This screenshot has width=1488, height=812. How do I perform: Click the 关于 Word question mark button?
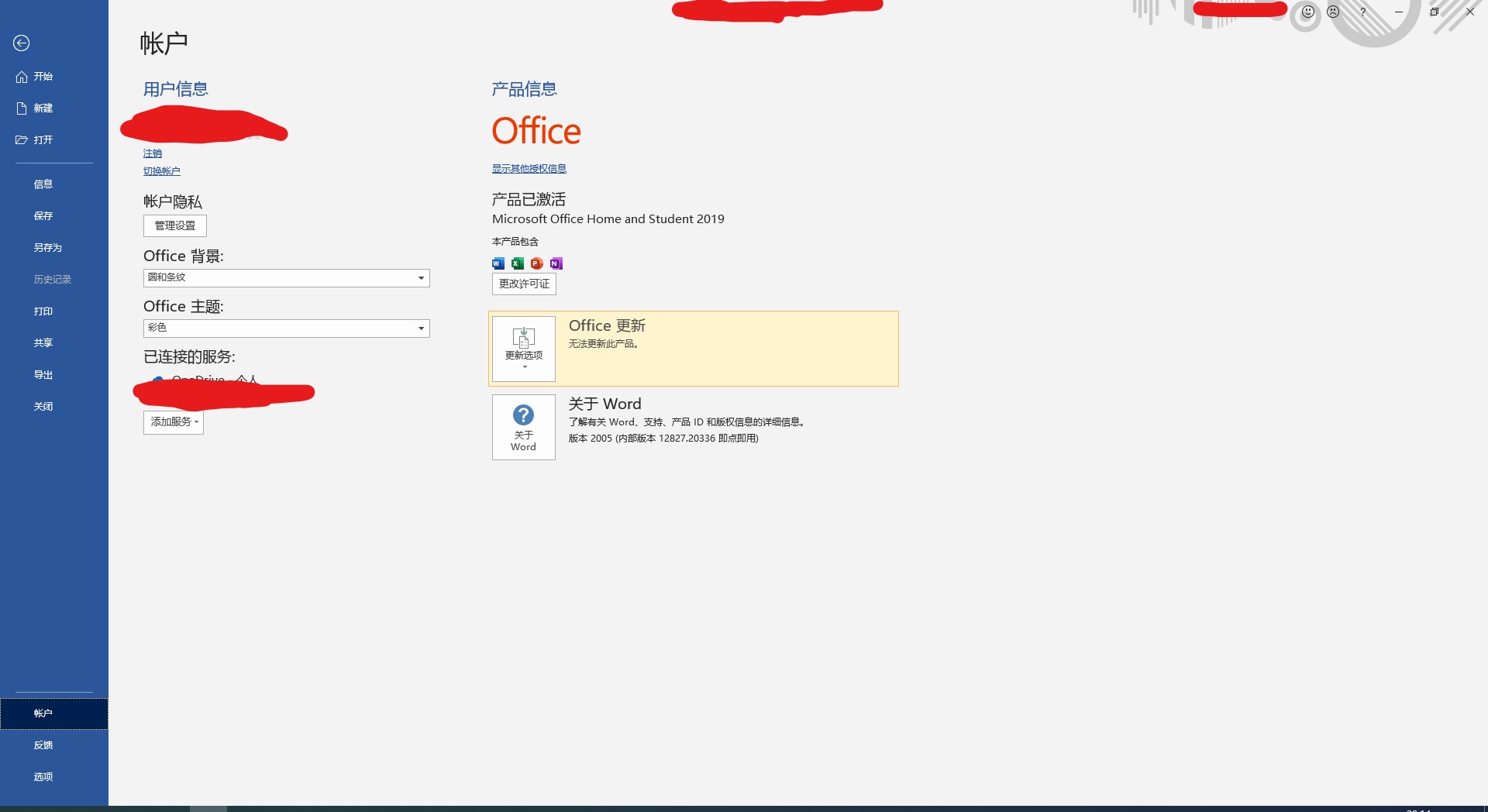(524, 427)
